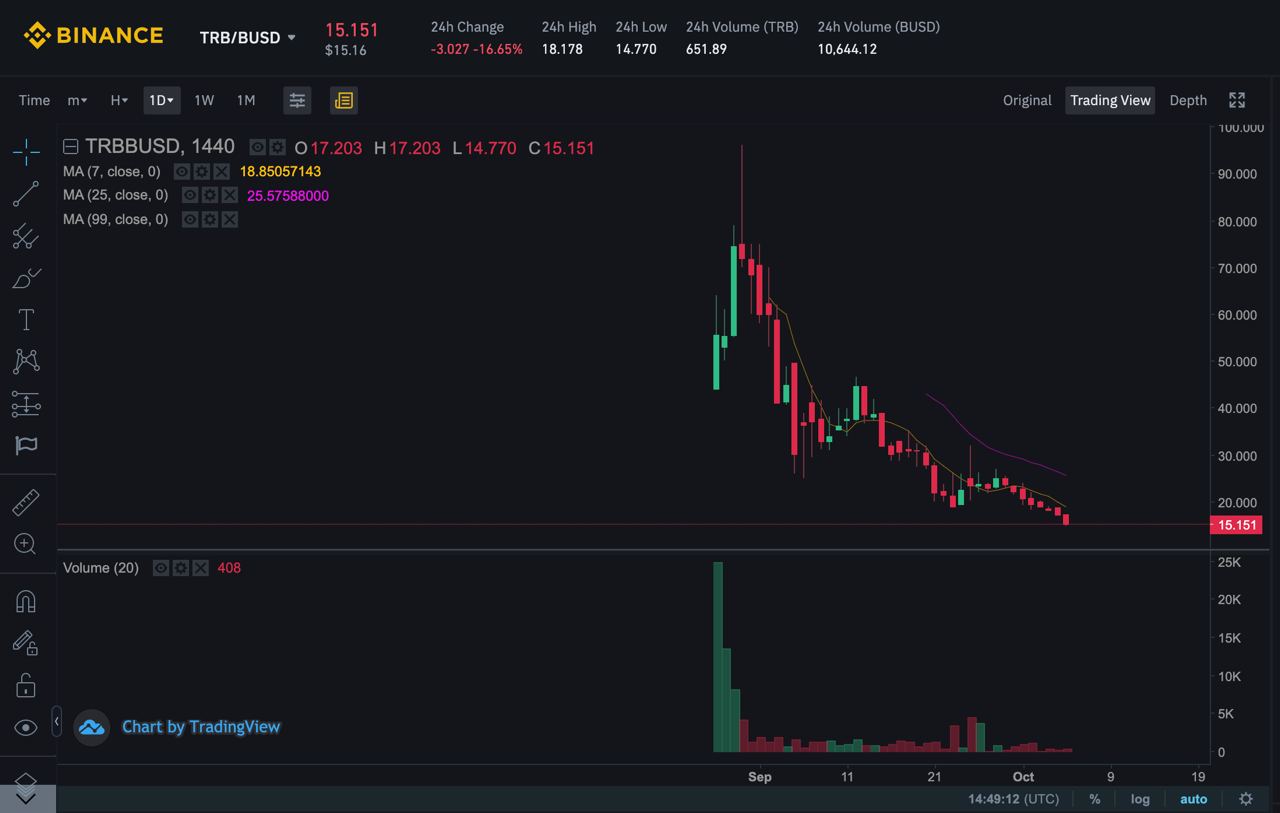Click MA 7 value 18.85057143
This screenshot has width=1280, height=813.
[280, 172]
